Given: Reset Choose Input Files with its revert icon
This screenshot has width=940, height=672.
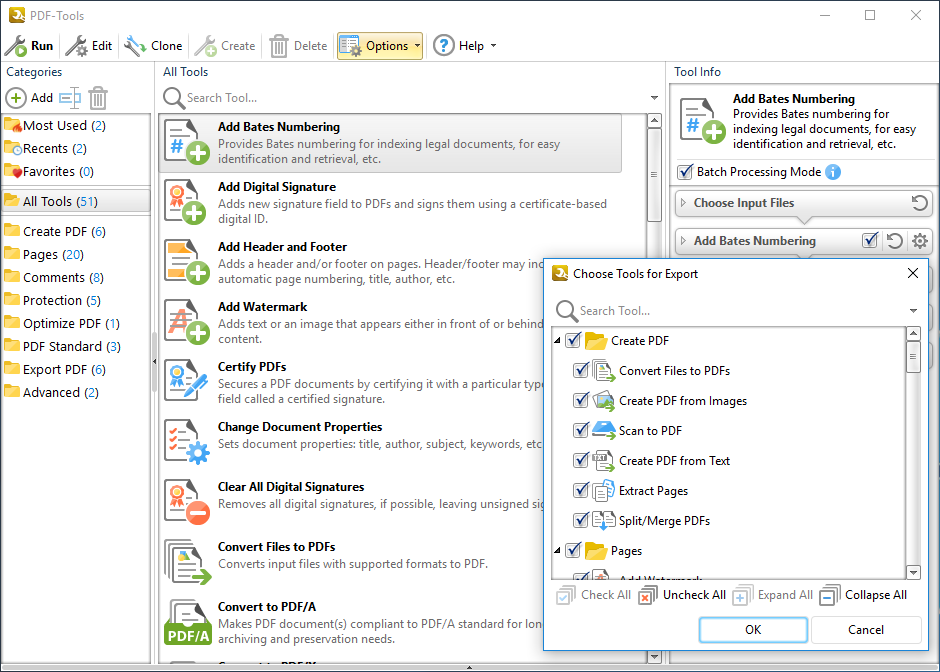Looking at the screenshot, I should pos(919,203).
